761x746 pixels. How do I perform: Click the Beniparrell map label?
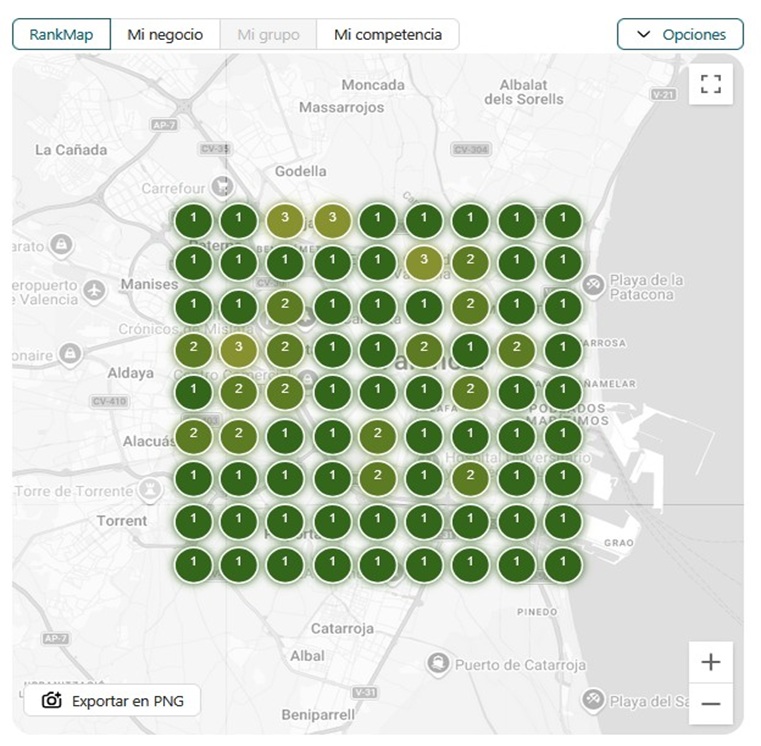[318, 715]
